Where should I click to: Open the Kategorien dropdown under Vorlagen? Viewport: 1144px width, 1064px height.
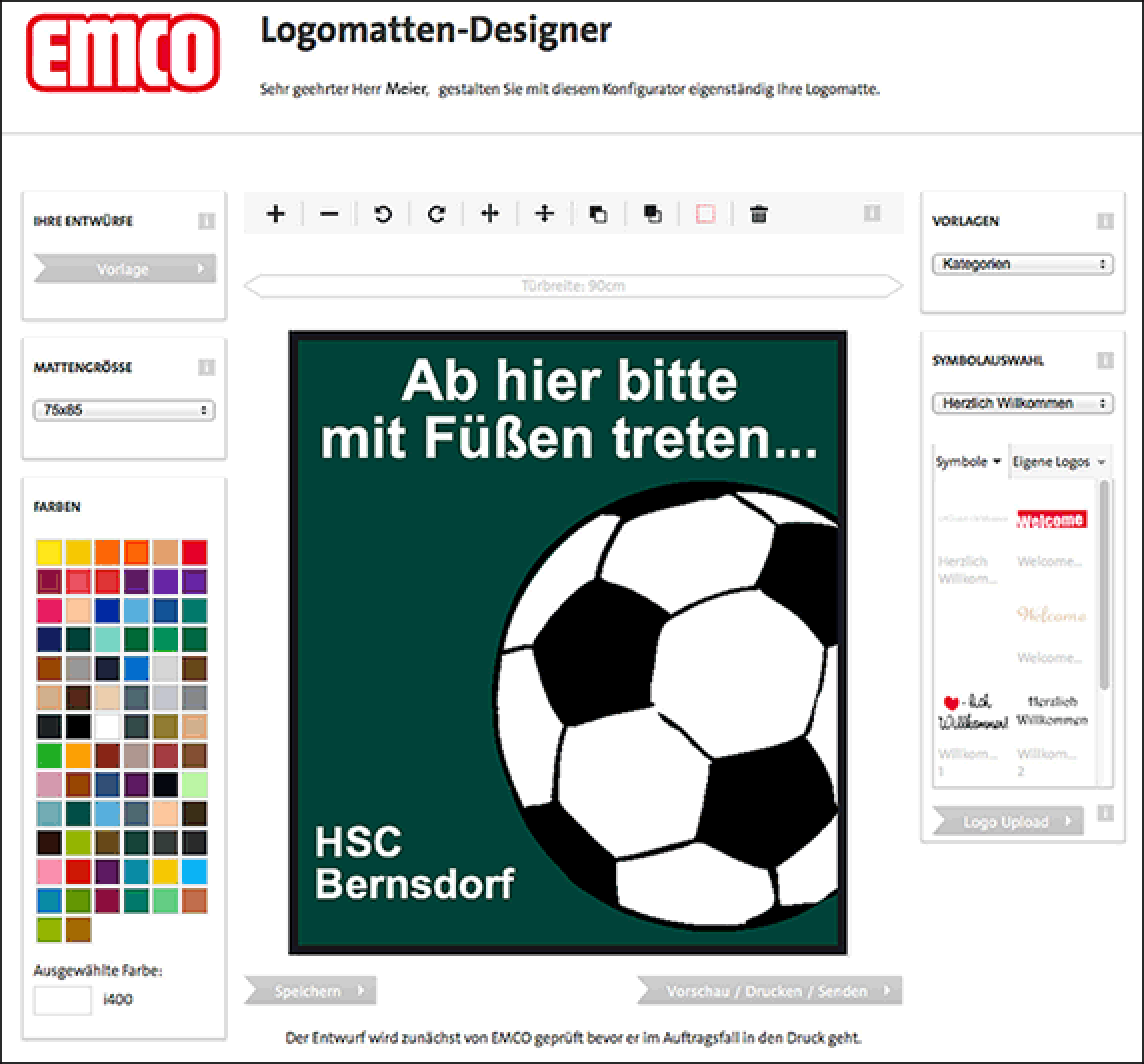click(1023, 263)
